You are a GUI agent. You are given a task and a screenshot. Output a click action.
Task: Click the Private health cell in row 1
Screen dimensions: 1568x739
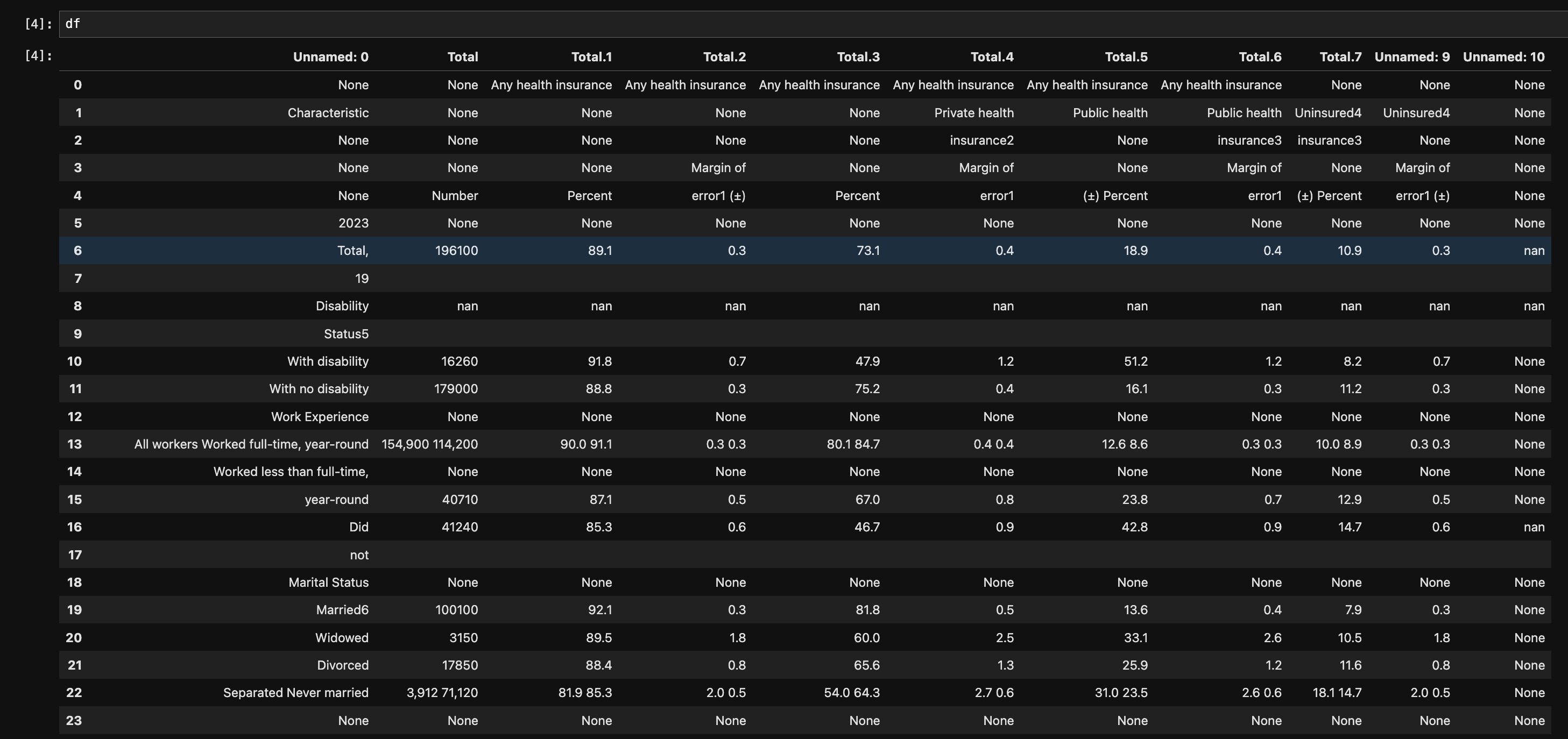point(974,112)
